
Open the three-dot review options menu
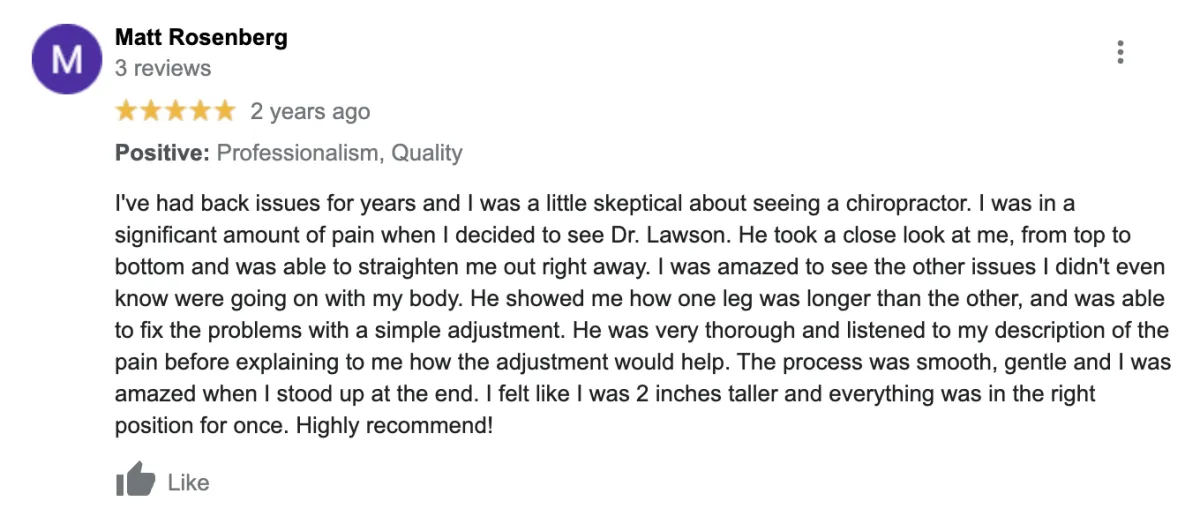click(x=1121, y=52)
